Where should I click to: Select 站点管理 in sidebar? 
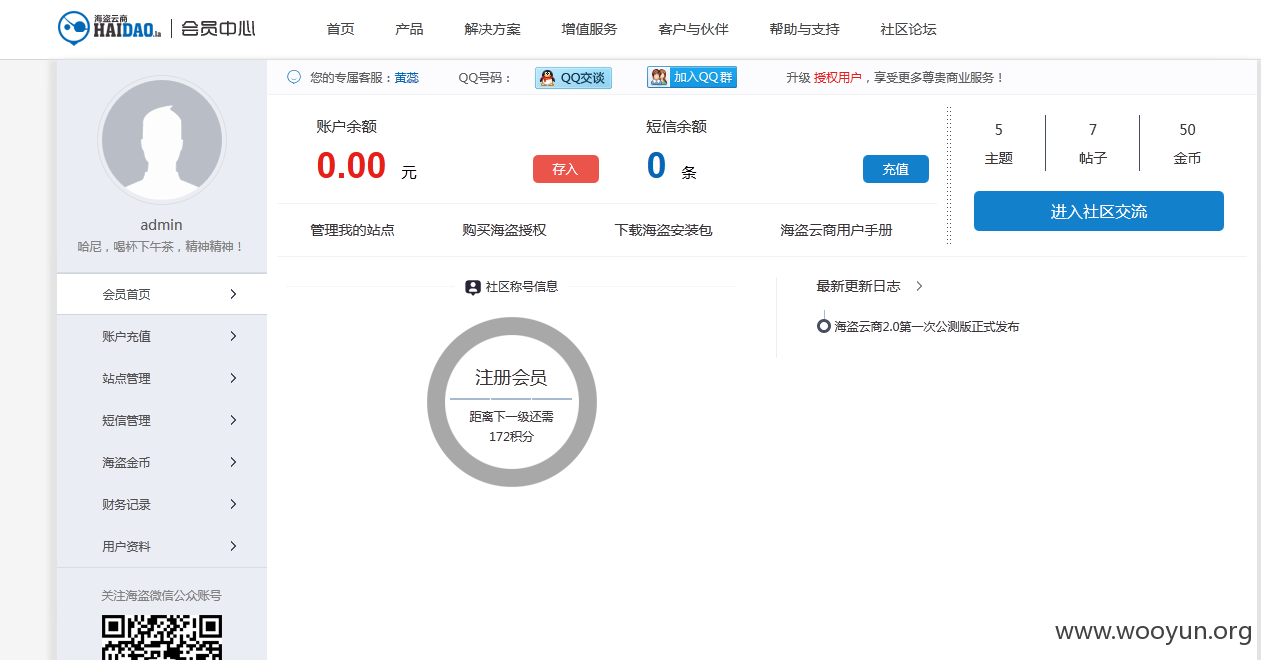click(162, 378)
